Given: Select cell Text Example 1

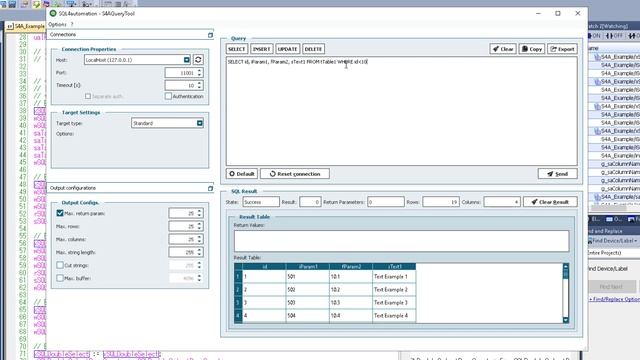Looking at the screenshot, I should coord(394,276).
